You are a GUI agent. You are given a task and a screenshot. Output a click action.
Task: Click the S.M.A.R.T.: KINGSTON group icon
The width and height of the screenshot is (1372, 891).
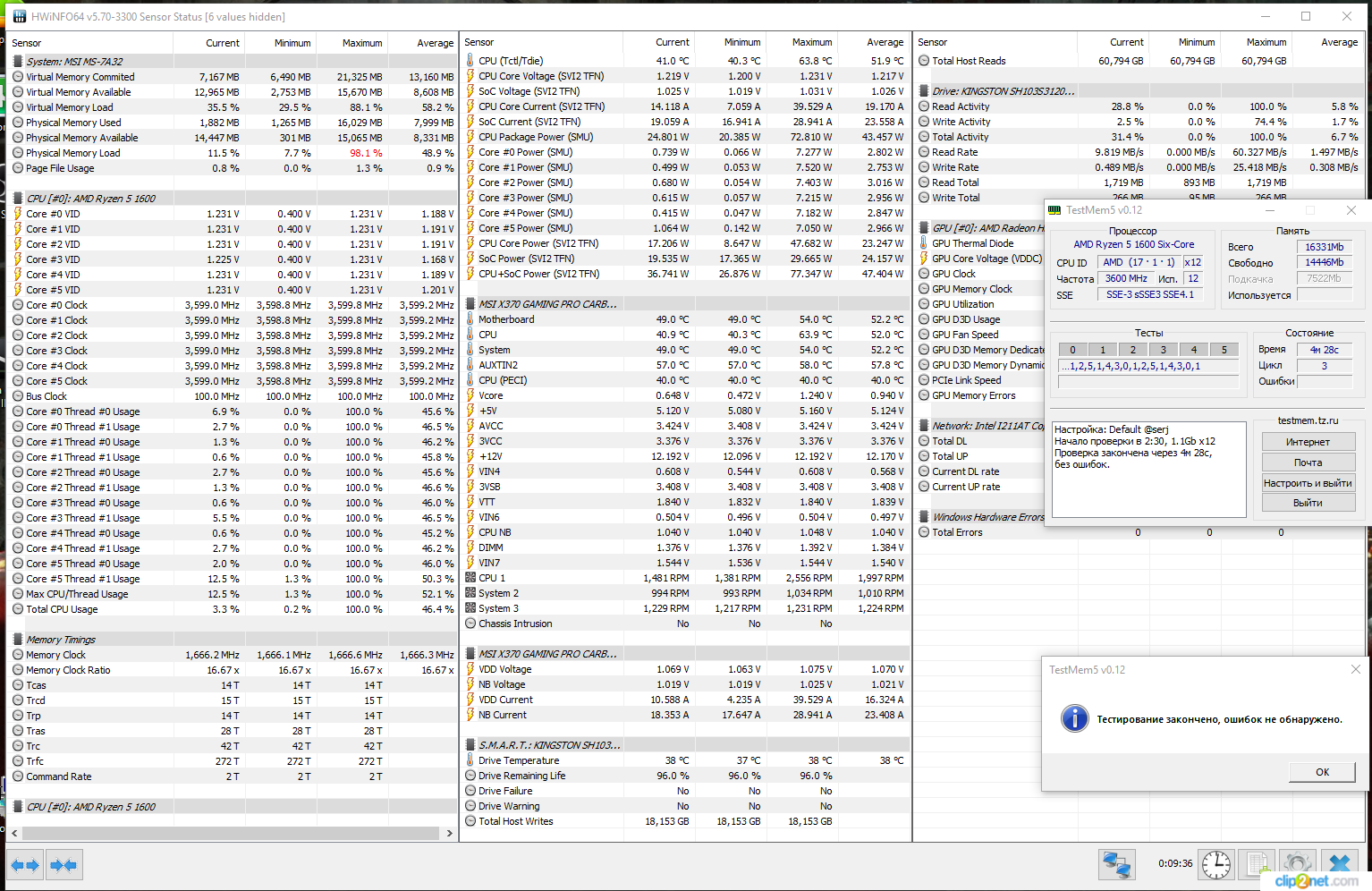click(470, 745)
